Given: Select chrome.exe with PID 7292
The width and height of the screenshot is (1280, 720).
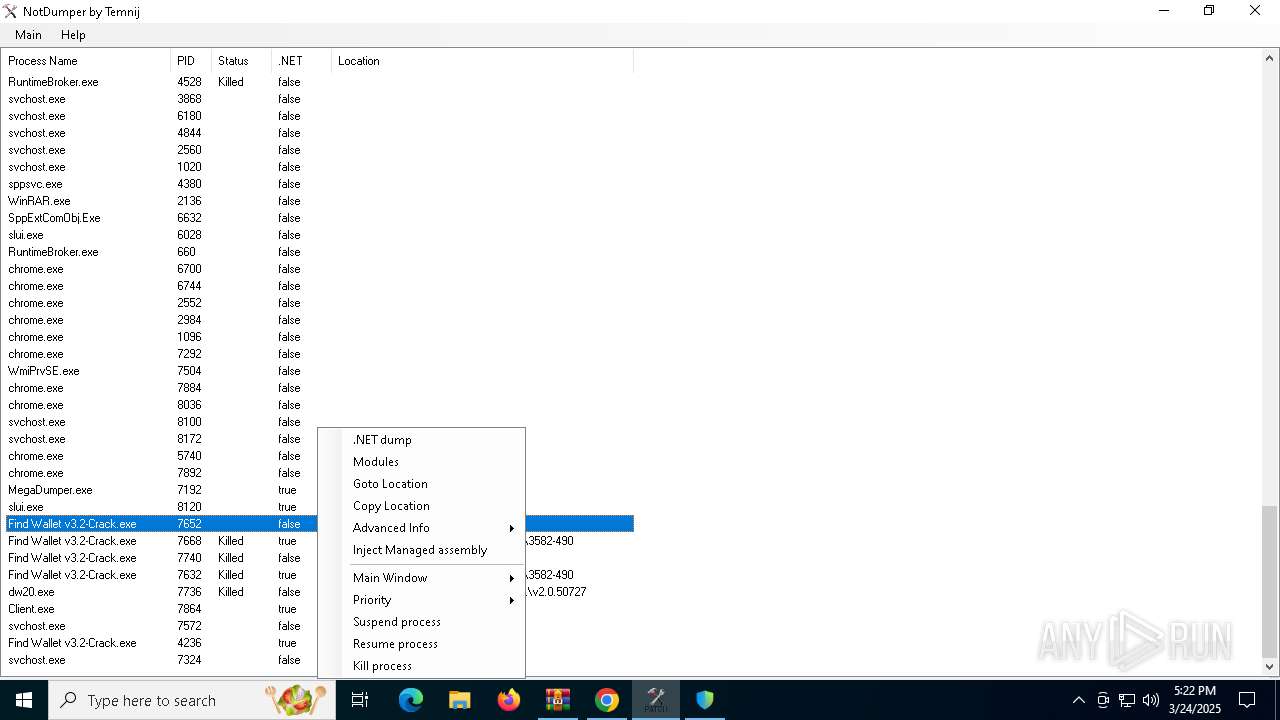Looking at the screenshot, I should [x=319, y=354].
